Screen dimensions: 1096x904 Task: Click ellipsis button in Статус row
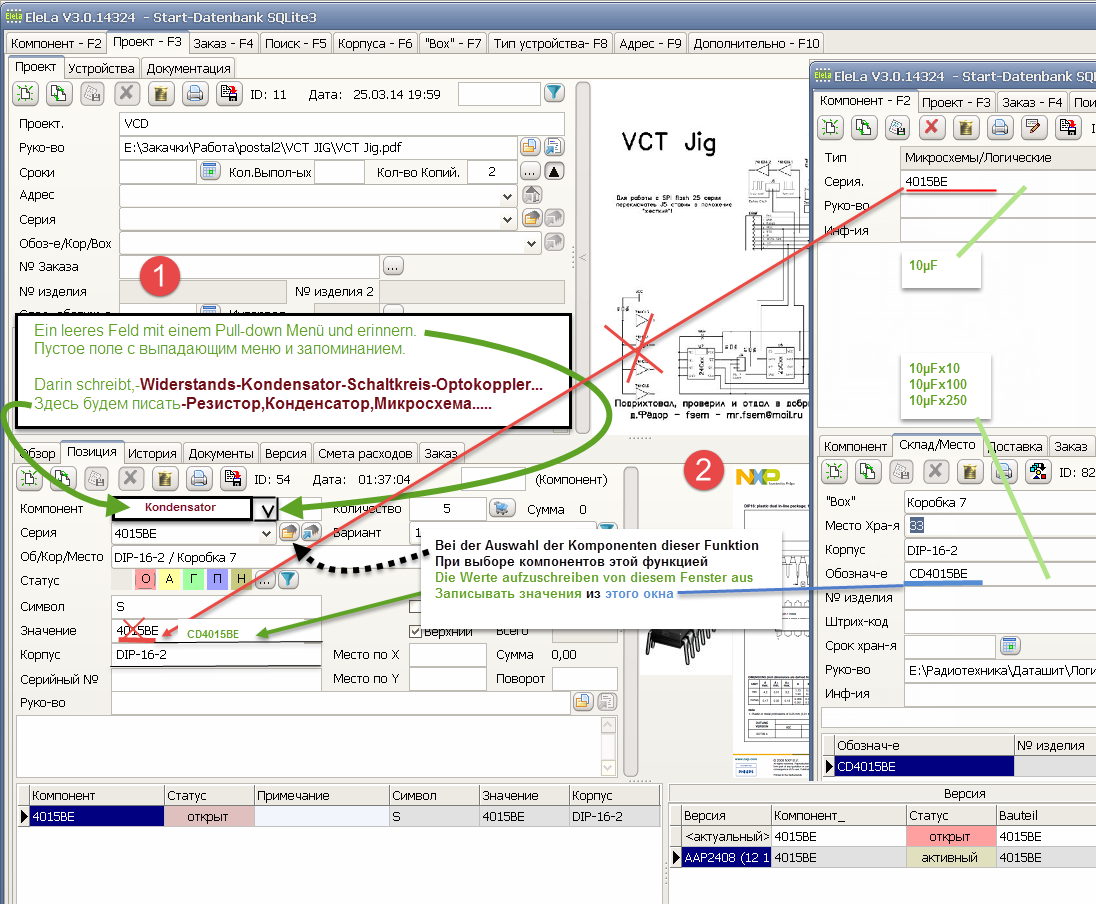pos(264,579)
